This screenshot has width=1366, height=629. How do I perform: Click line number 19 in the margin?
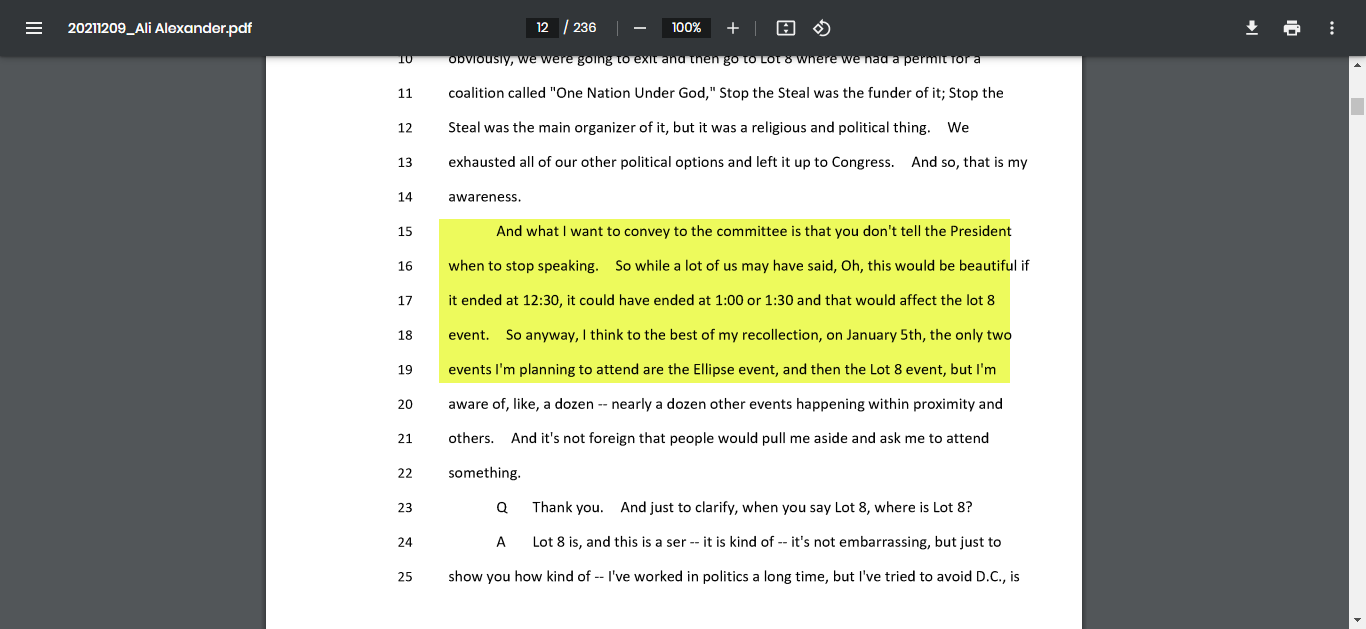[x=405, y=369]
